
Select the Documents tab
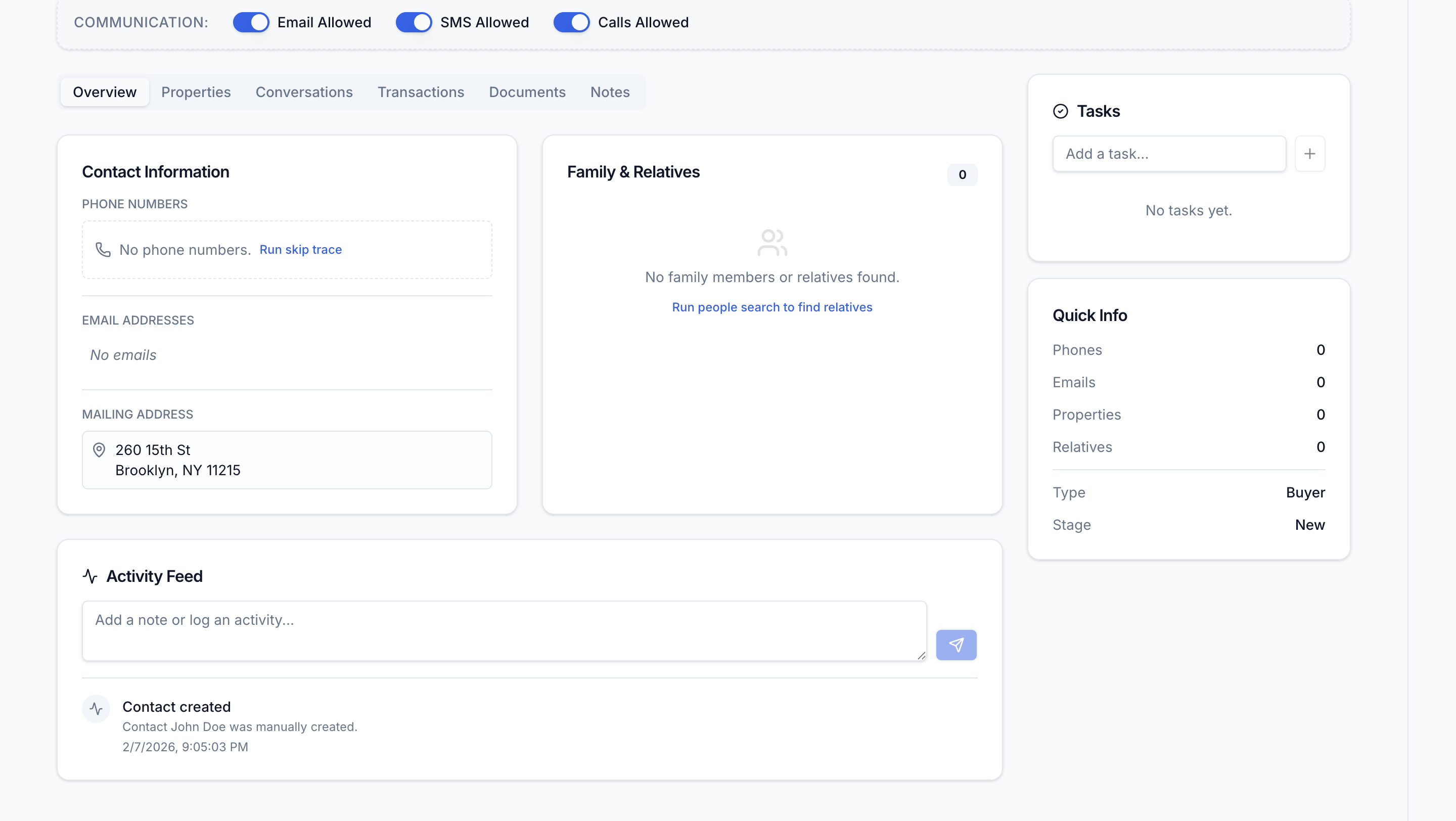tap(527, 92)
